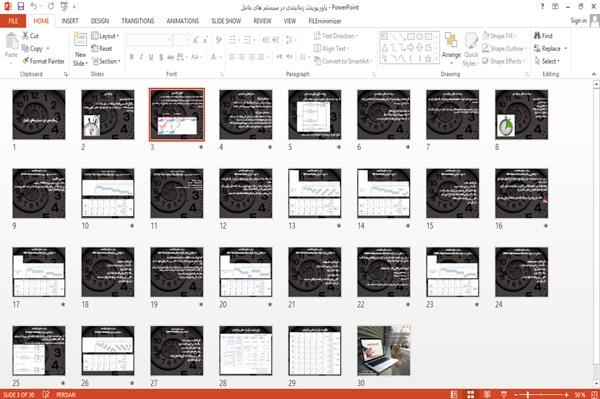
Task: Open the Section dropdown menu
Action: click(x=106, y=61)
